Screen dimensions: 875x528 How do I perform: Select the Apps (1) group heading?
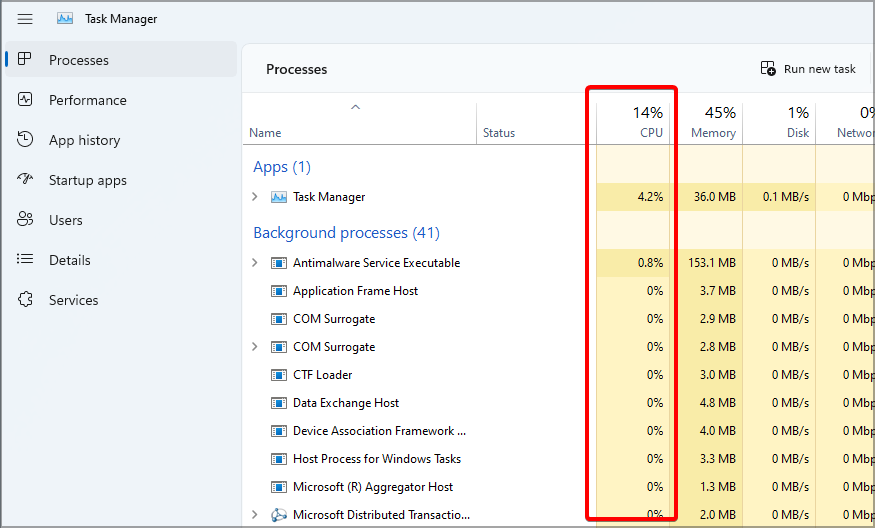282,167
